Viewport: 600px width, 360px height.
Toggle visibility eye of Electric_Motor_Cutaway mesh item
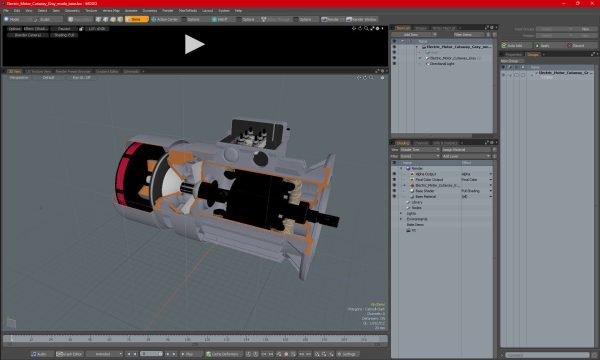click(394, 58)
